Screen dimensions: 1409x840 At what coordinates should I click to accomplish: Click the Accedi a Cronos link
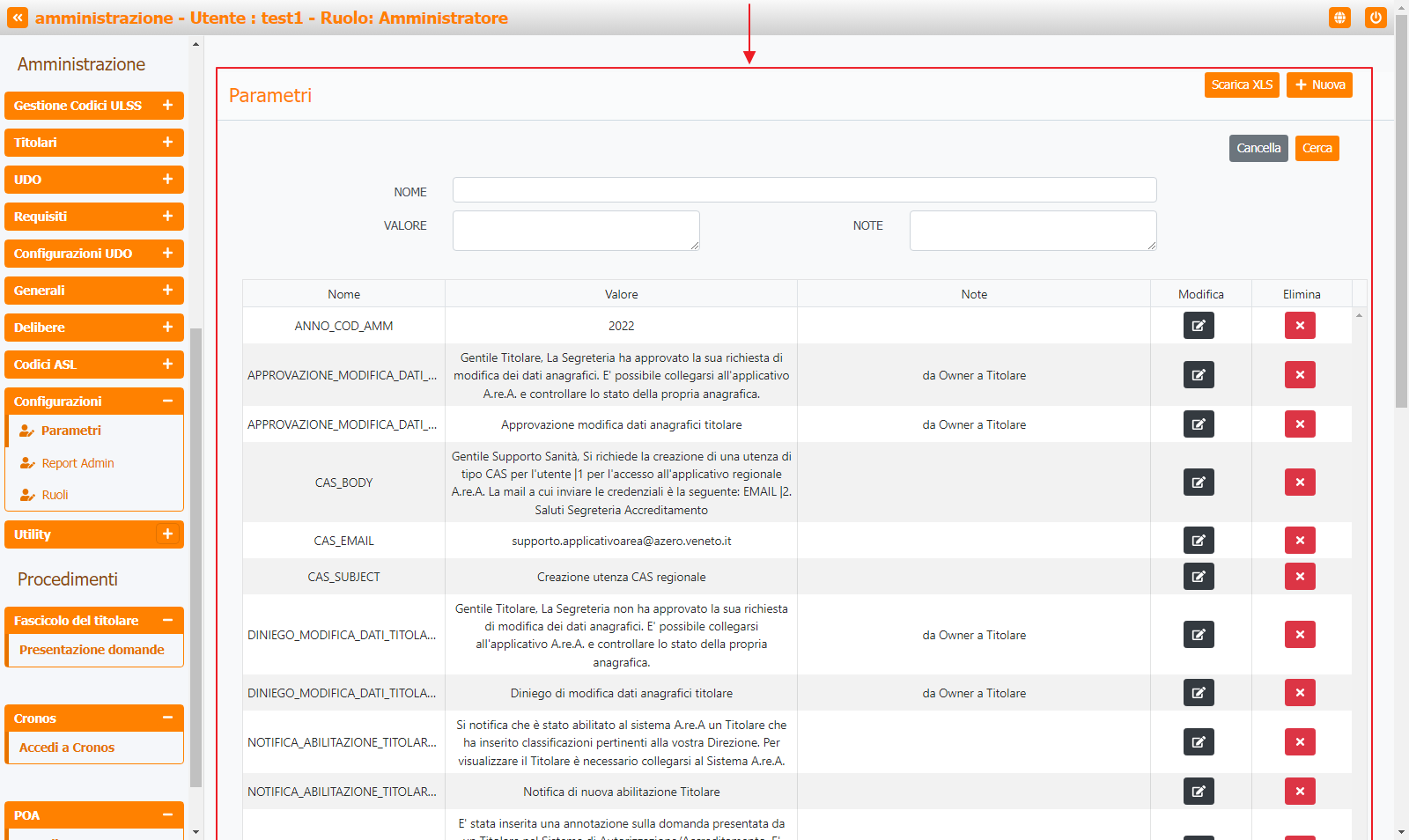click(67, 748)
